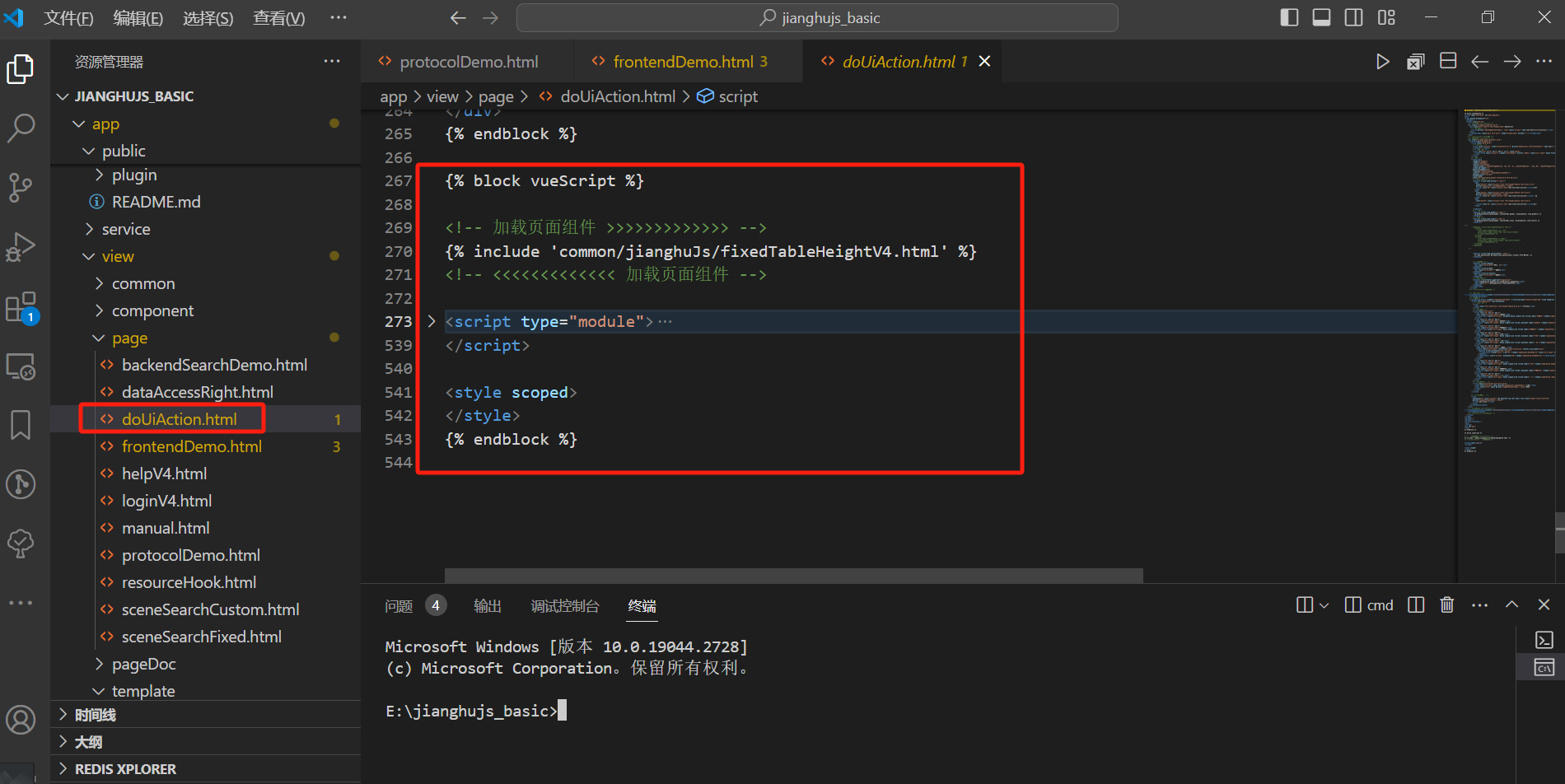Image resolution: width=1565 pixels, height=784 pixels.
Task: Open the 查看 menu
Action: click(x=278, y=18)
